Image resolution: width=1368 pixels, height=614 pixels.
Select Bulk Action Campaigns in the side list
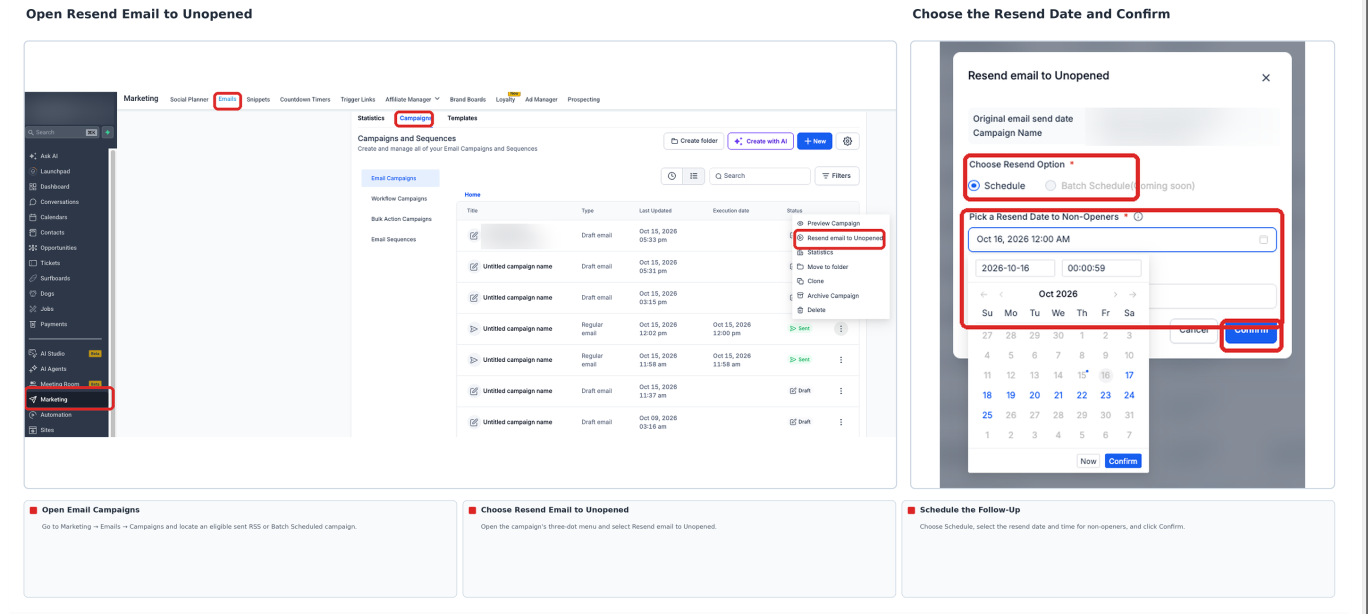pos(401,219)
